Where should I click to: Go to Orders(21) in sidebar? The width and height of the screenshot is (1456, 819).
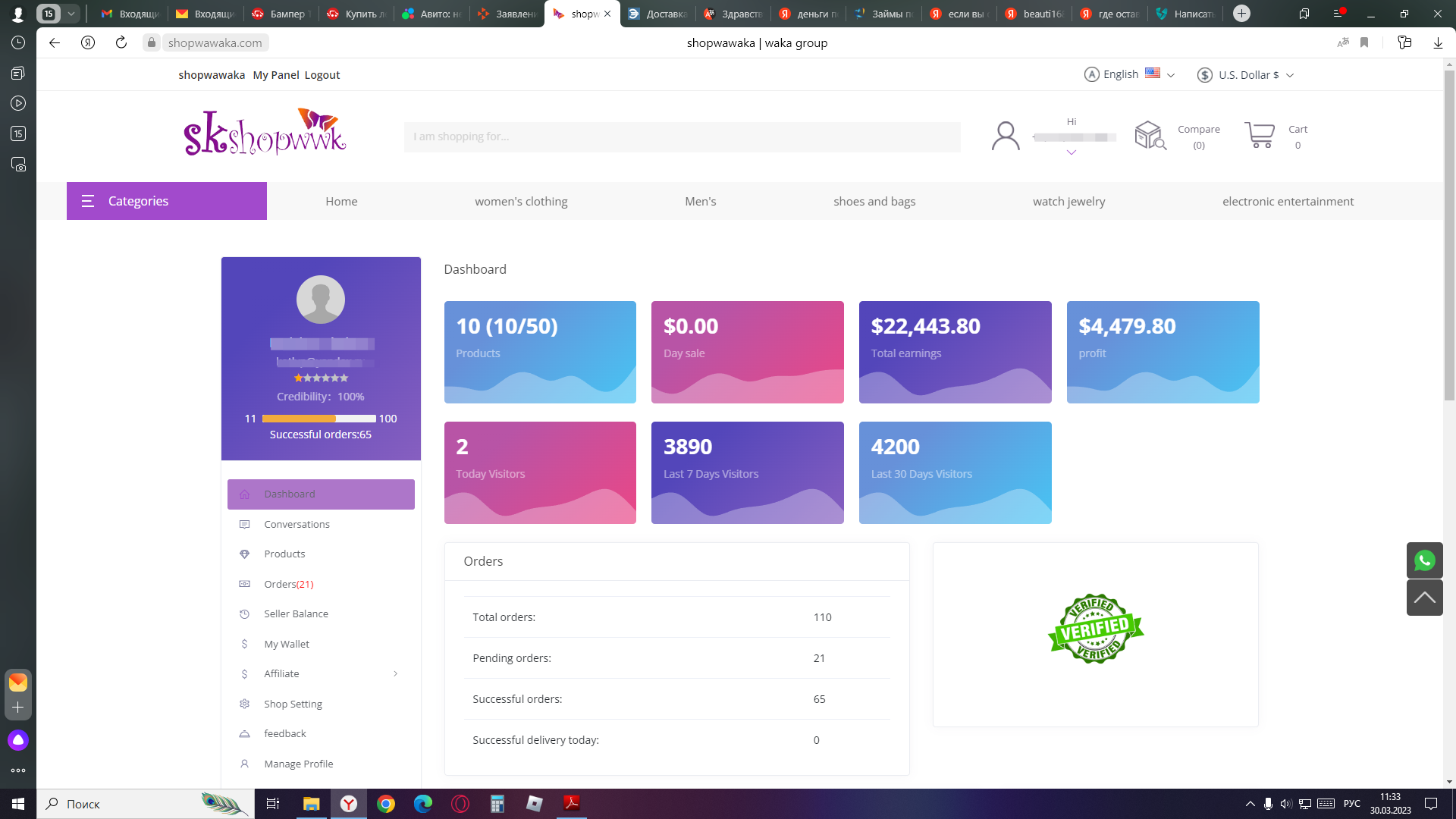[288, 584]
